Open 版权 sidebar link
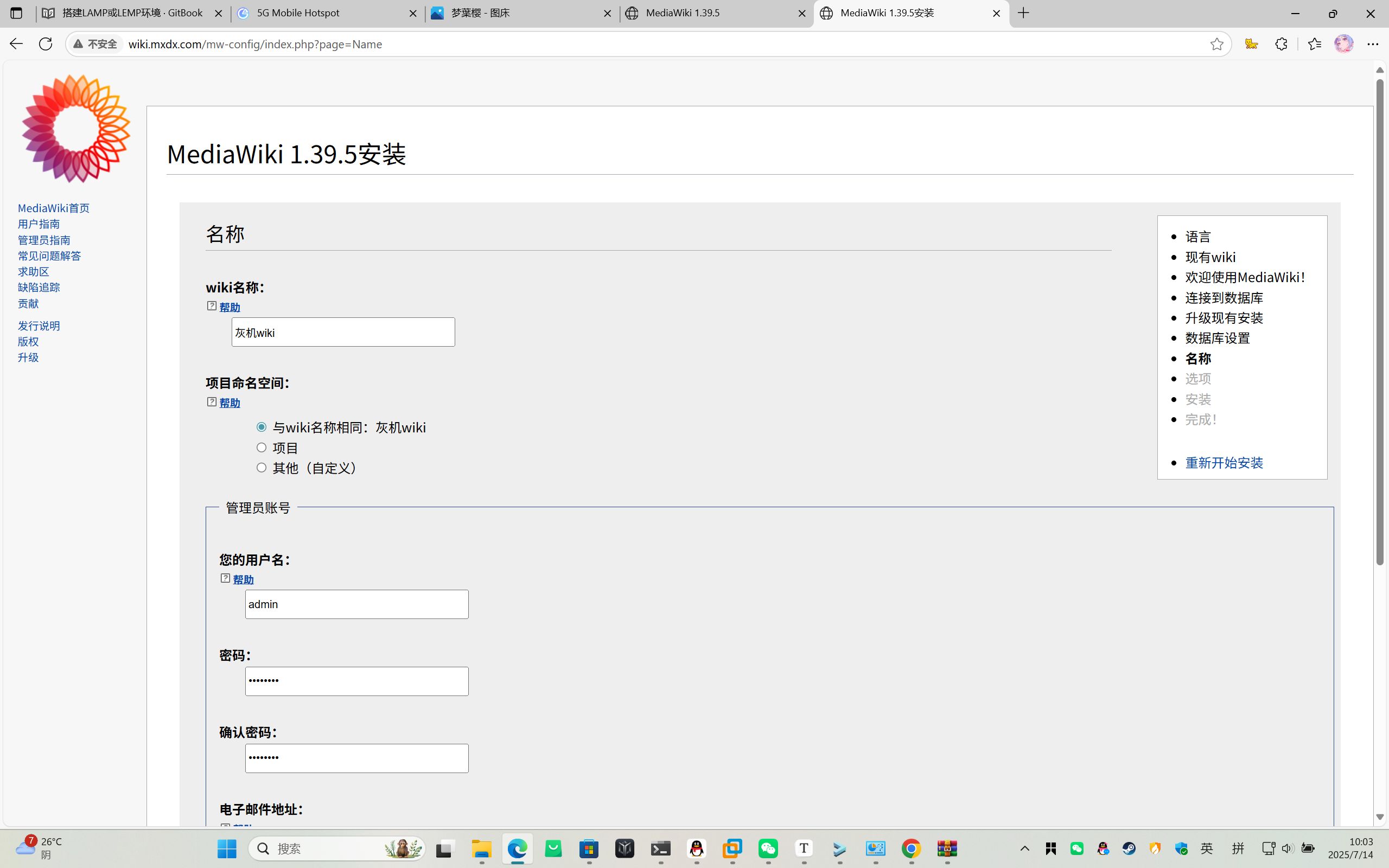The height and width of the screenshot is (868, 1389). tap(28, 342)
